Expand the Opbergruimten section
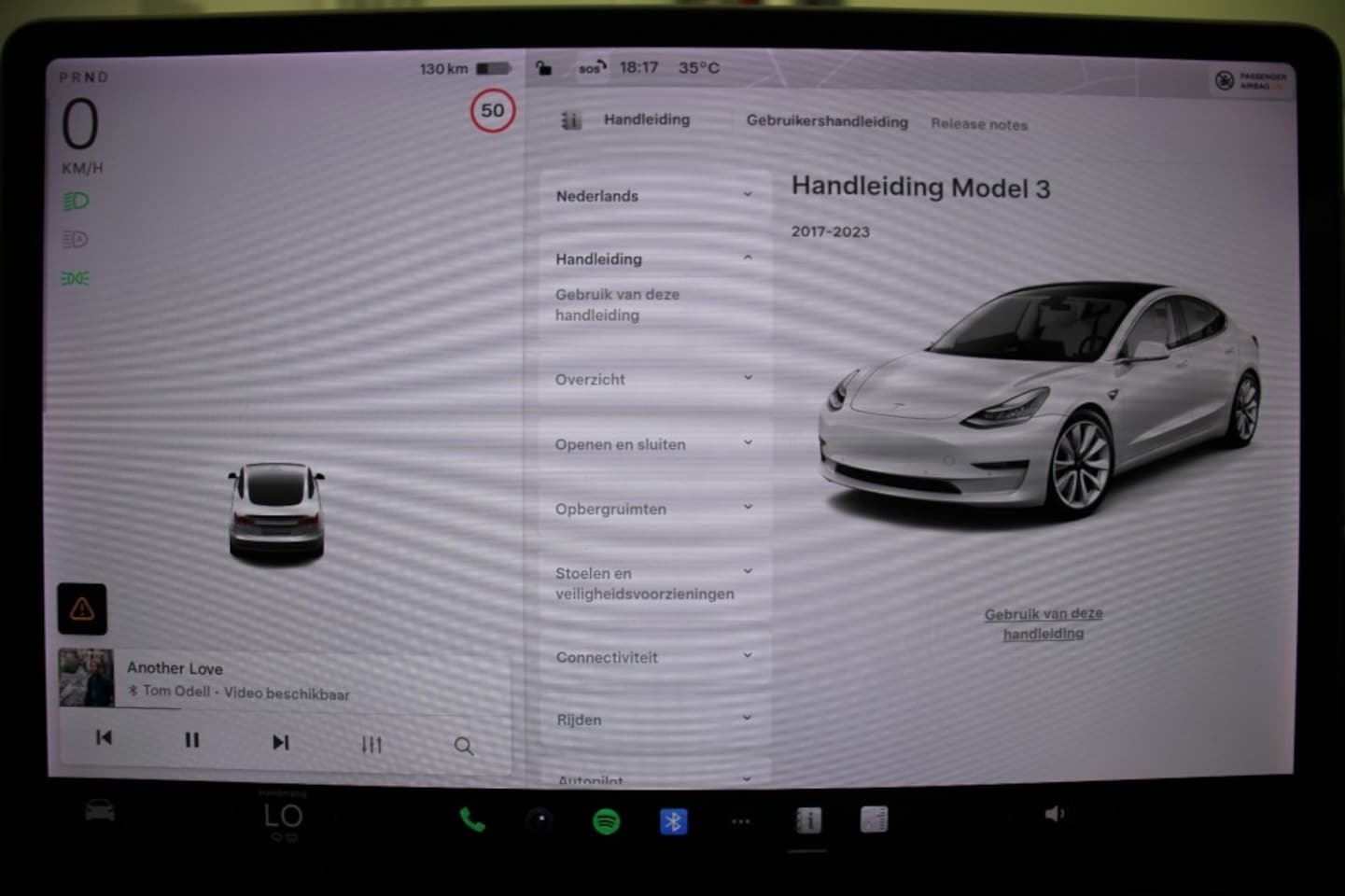Screen dimensions: 1345x896 655,509
